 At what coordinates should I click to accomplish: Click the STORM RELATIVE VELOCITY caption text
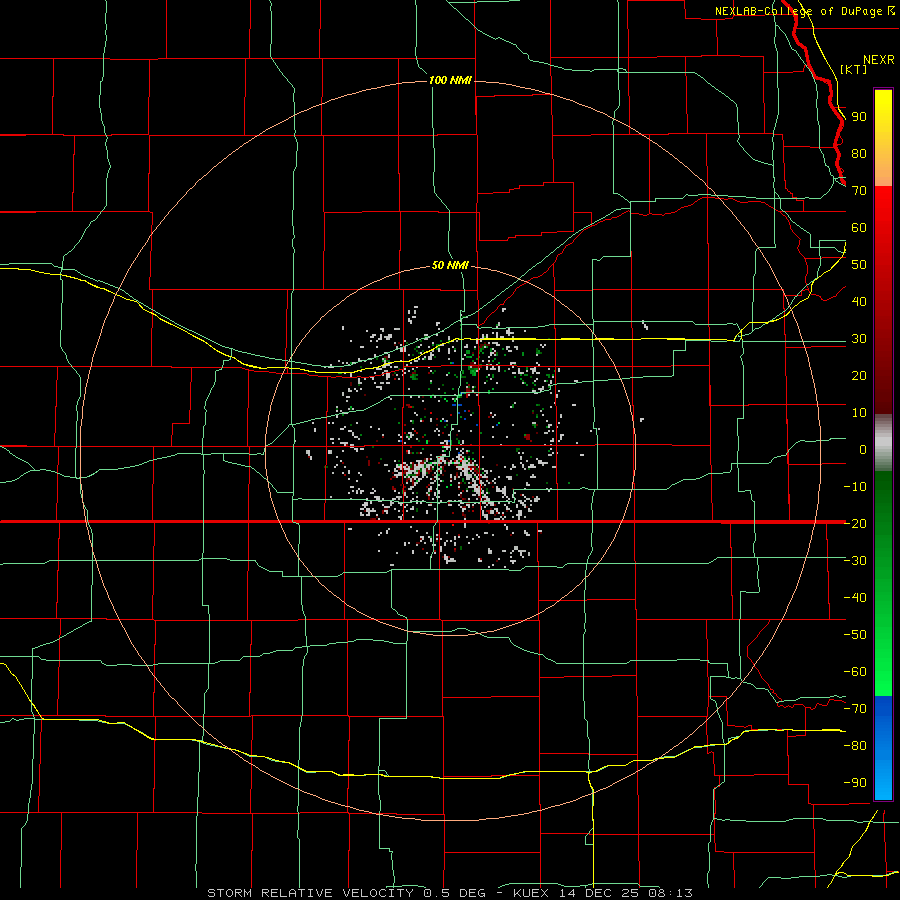[x=310, y=893]
